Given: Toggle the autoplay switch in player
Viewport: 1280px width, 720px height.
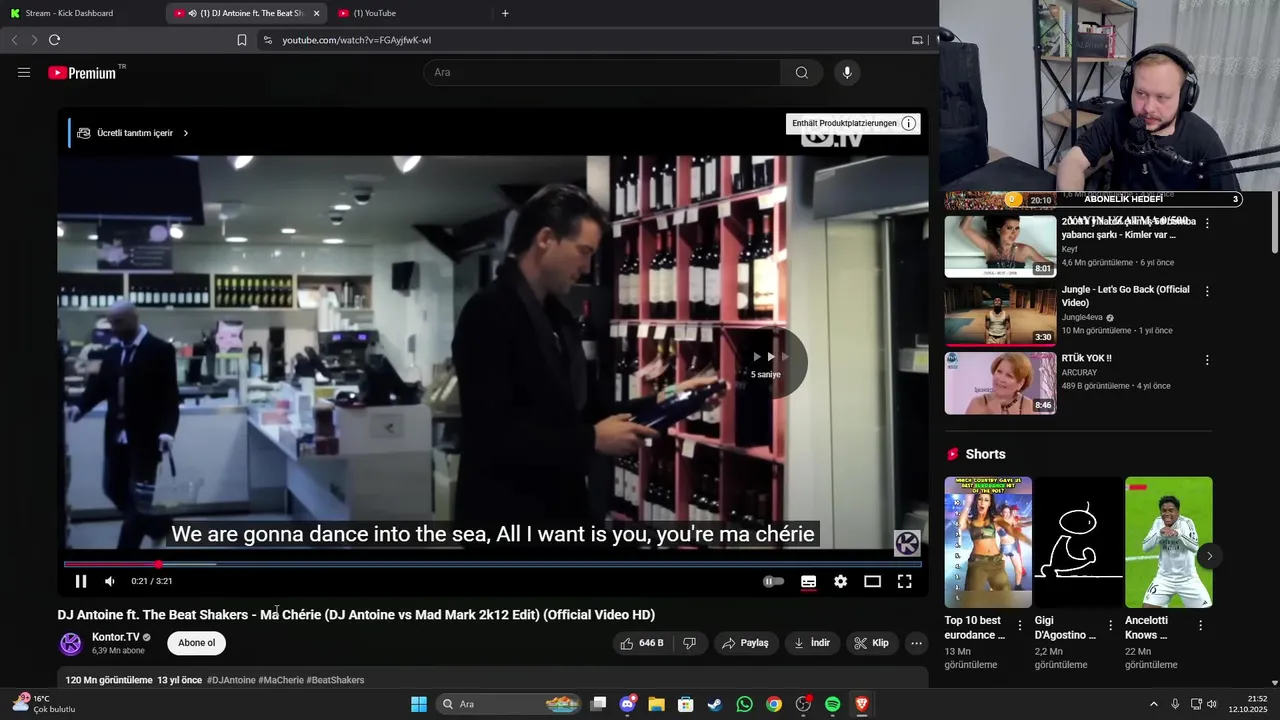Looking at the screenshot, I should [x=774, y=581].
